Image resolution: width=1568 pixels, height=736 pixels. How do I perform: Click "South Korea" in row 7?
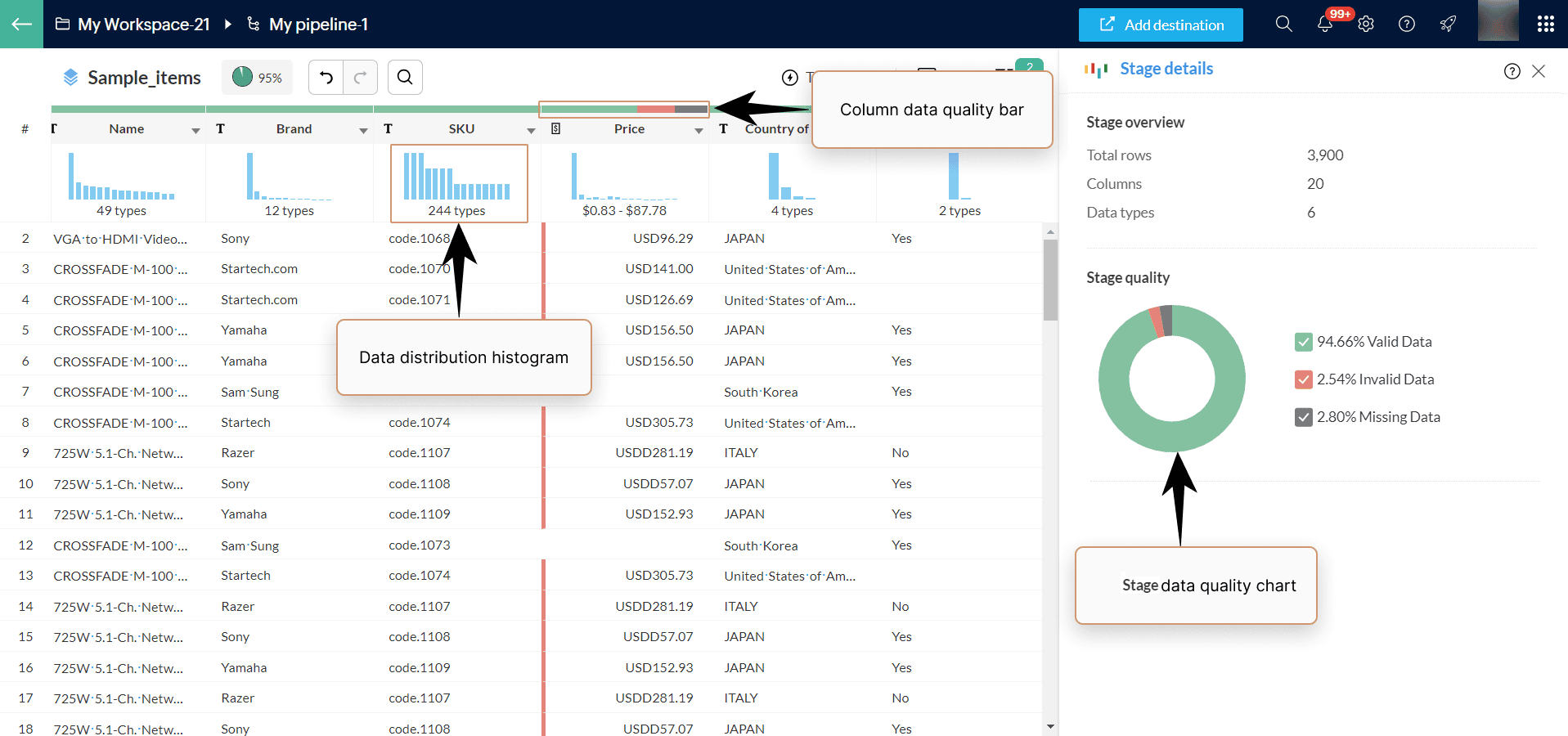click(761, 393)
